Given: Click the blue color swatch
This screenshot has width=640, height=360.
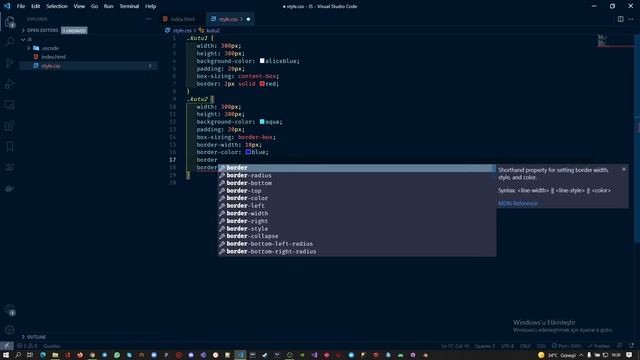Looking at the screenshot, I should (x=248, y=152).
